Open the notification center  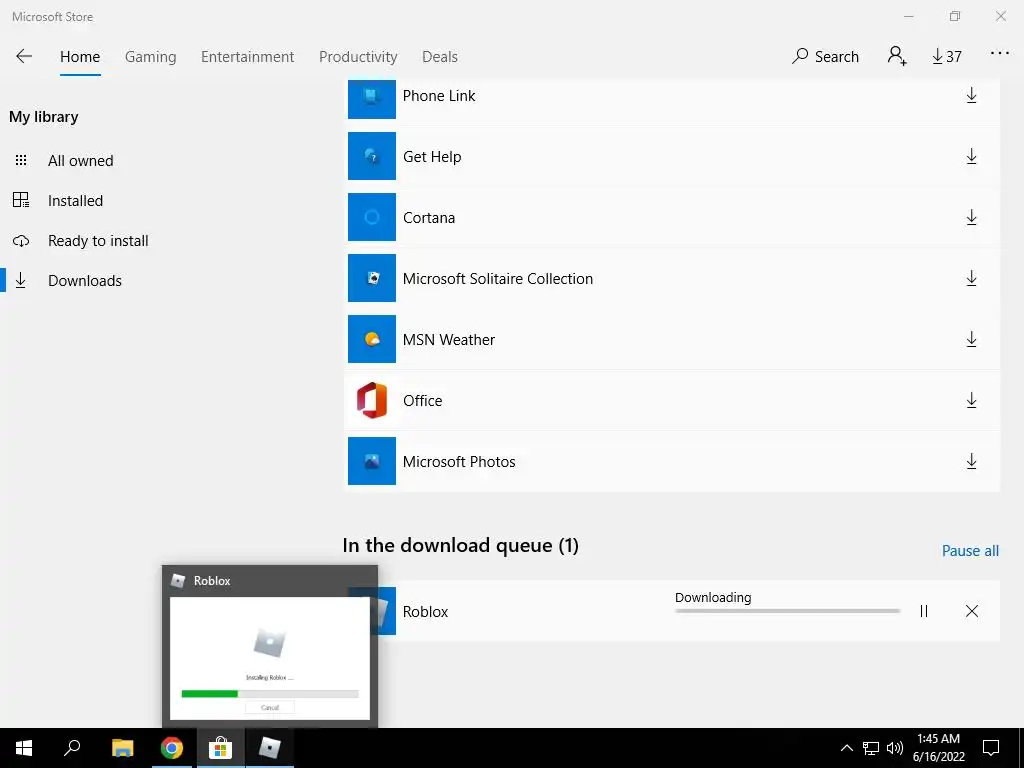point(991,748)
